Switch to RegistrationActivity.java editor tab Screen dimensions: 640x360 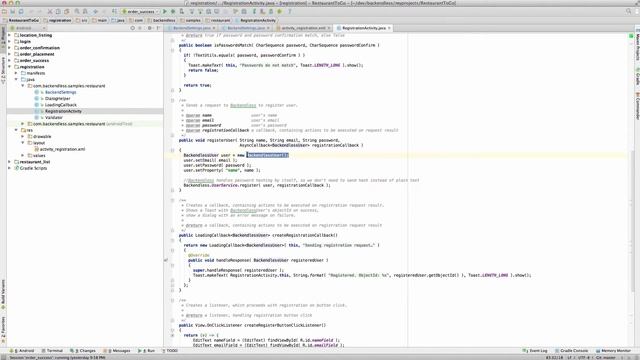click(x=363, y=28)
